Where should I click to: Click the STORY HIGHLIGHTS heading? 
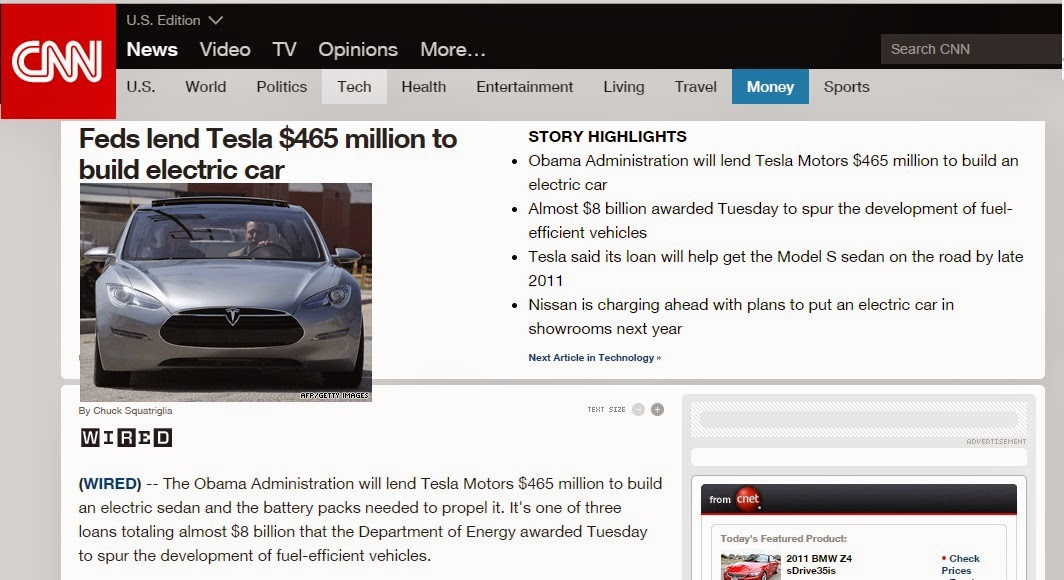pos(607,136)
